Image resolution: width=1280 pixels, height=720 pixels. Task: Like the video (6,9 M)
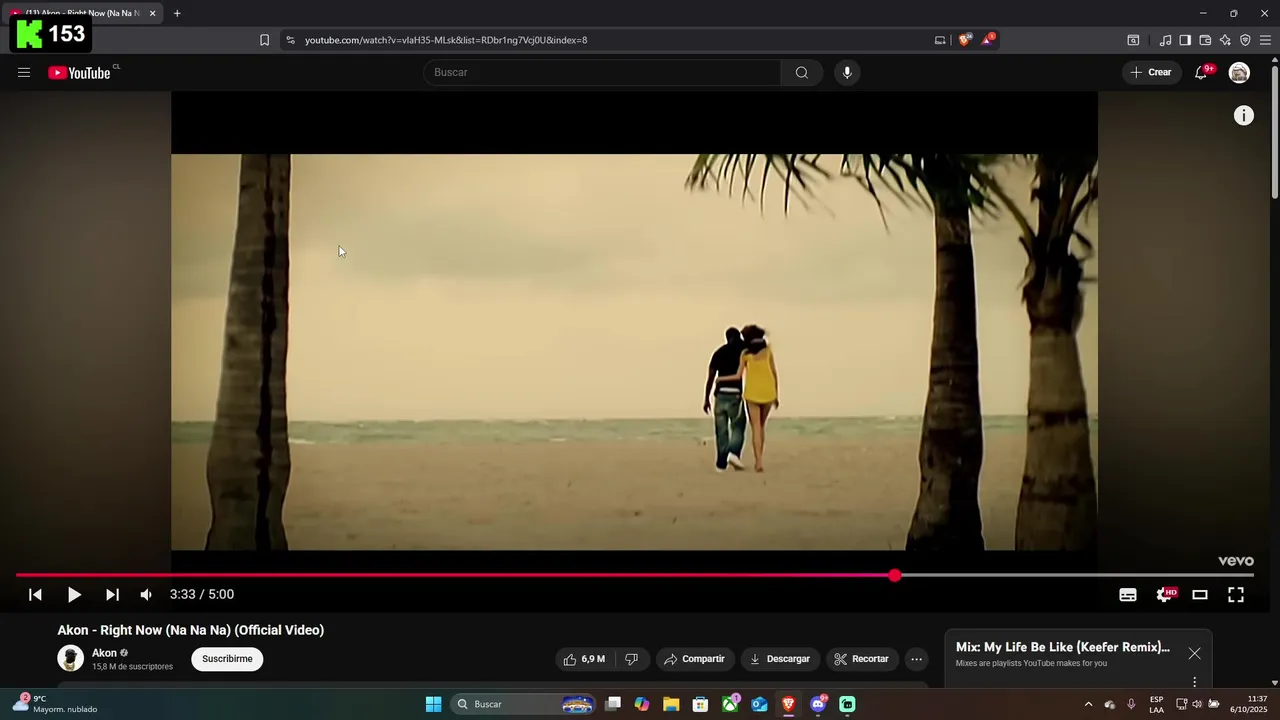click(x=584, y=659)
